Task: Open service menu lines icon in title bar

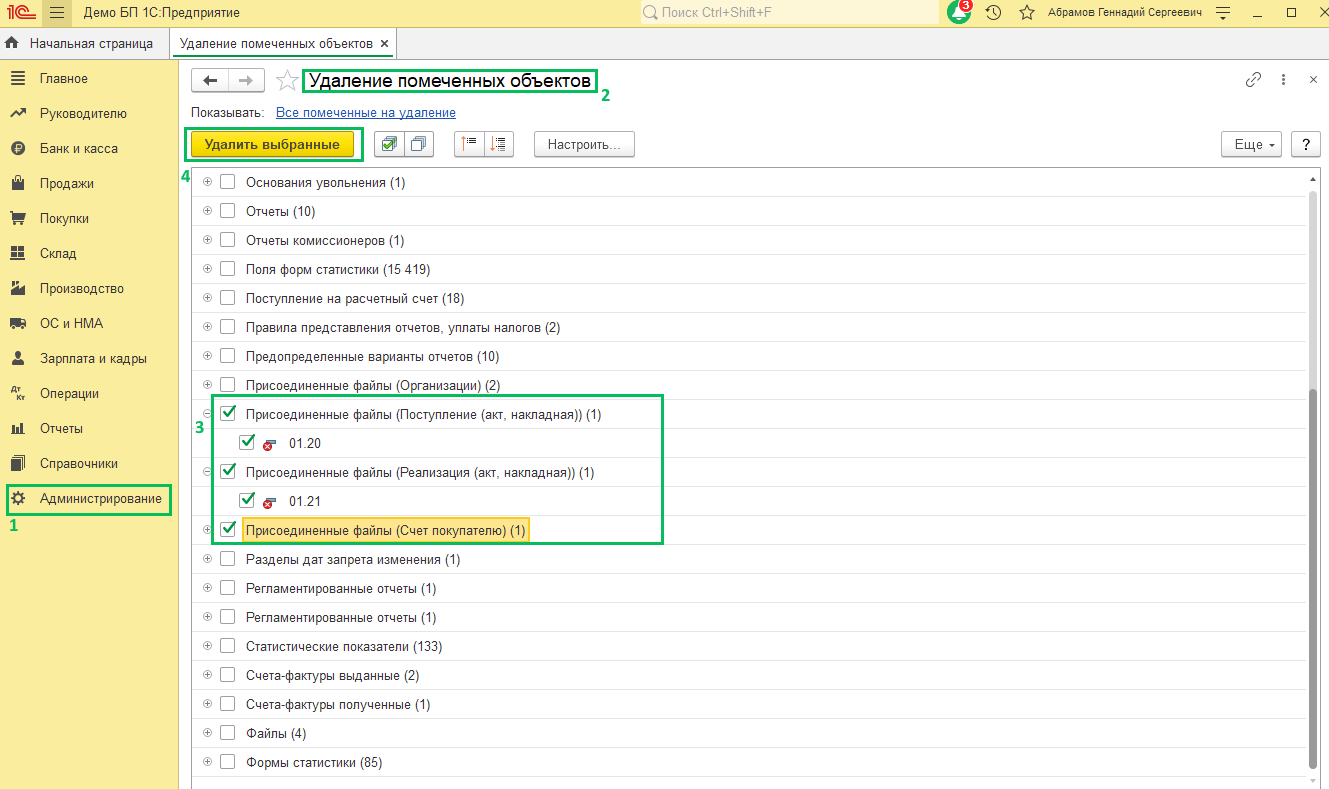Action: coord(1223,13)
